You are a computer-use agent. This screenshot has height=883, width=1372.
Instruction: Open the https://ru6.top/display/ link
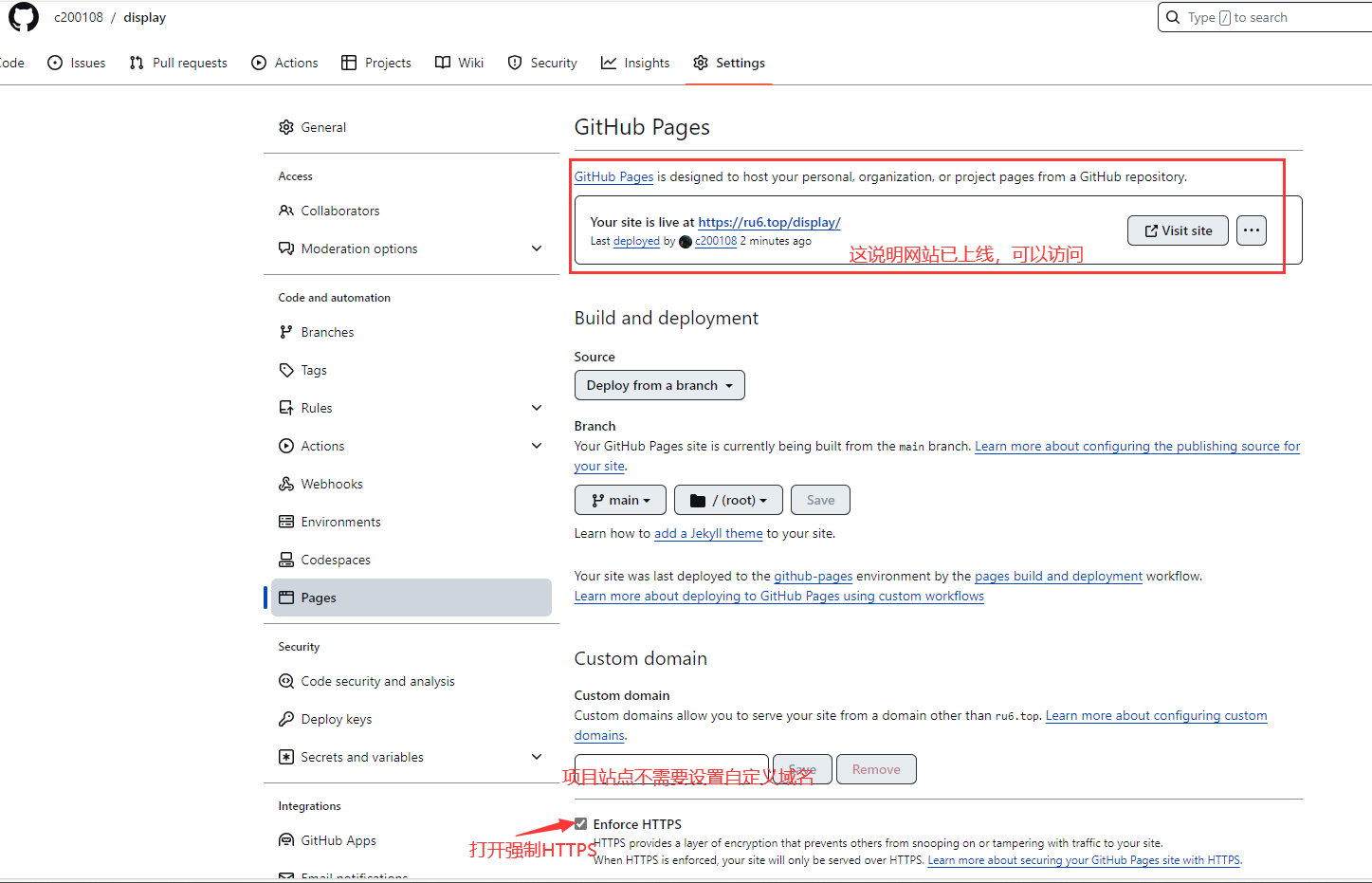769,222
